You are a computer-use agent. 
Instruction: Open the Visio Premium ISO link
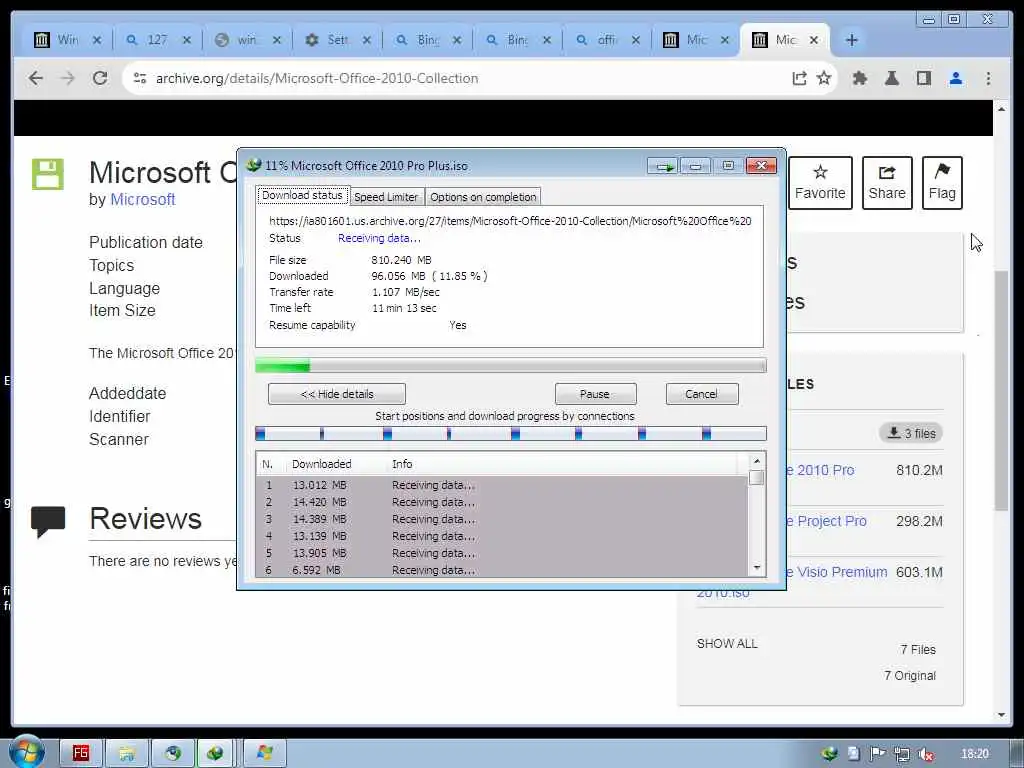click(837, 572)
